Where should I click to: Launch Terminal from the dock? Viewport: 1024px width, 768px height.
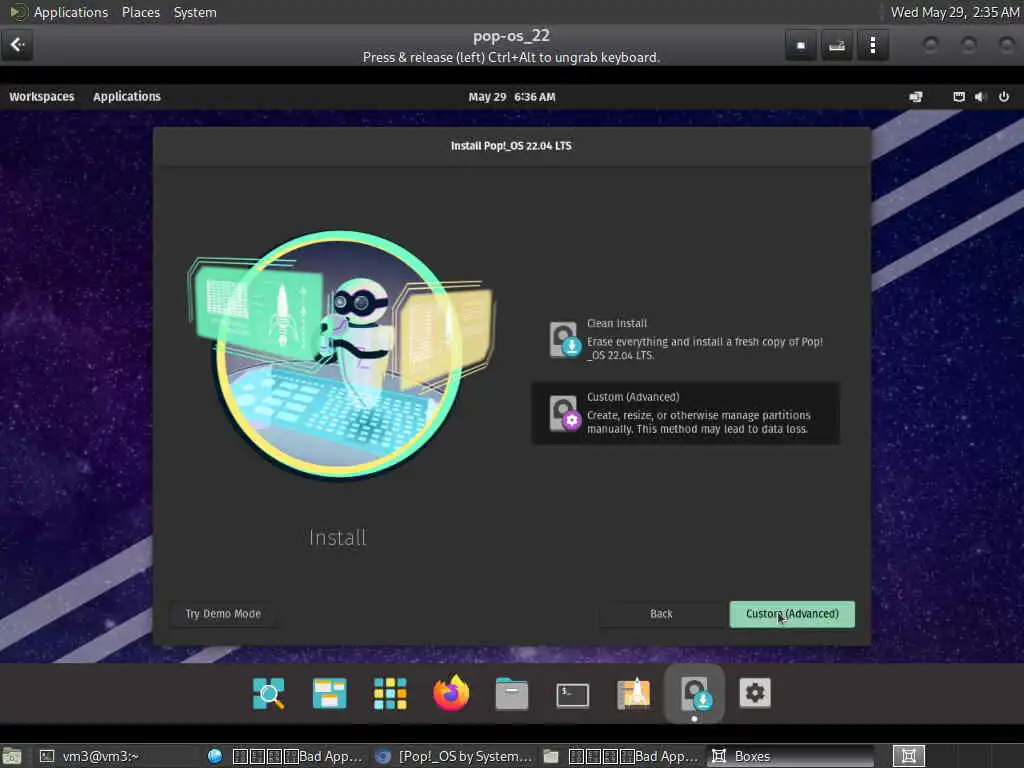click(572, 694)
